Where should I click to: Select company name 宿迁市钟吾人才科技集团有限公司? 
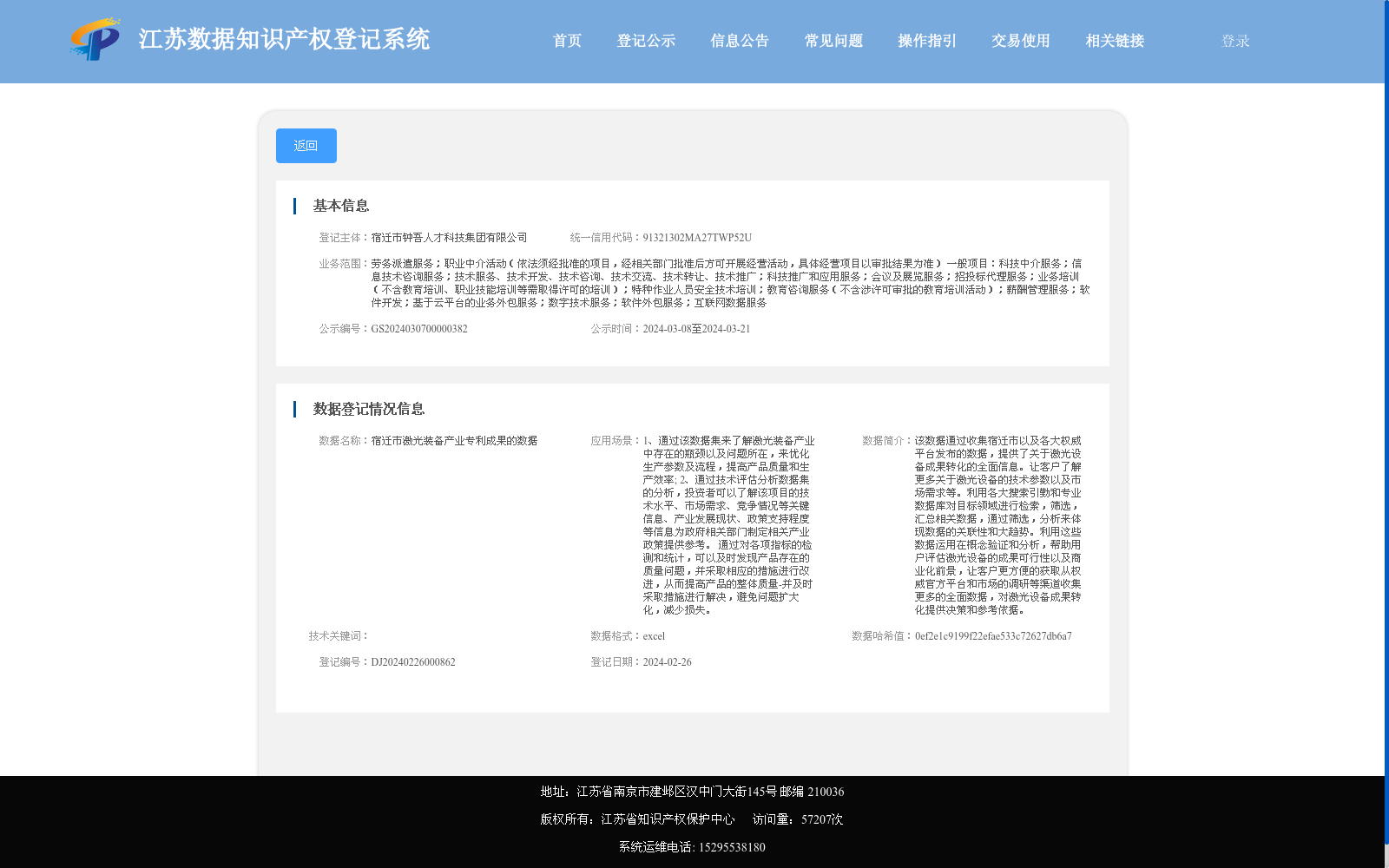(449, 238)
